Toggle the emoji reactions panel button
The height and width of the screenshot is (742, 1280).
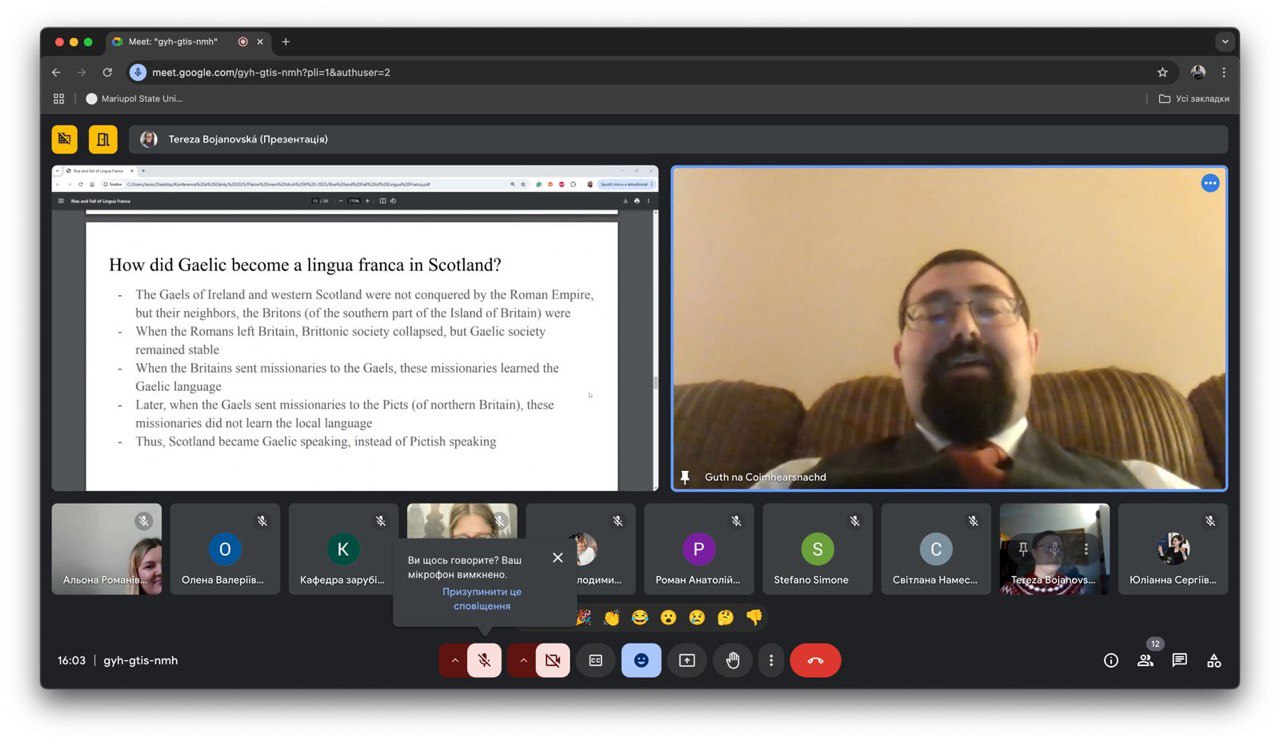pos(641,661)
